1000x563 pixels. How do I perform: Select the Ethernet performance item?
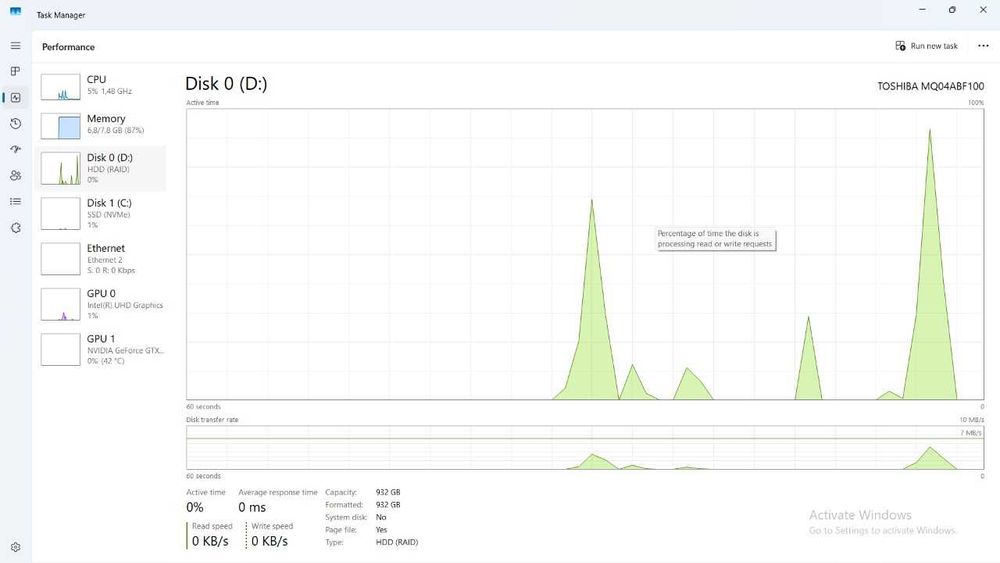(x=101, y=259)
